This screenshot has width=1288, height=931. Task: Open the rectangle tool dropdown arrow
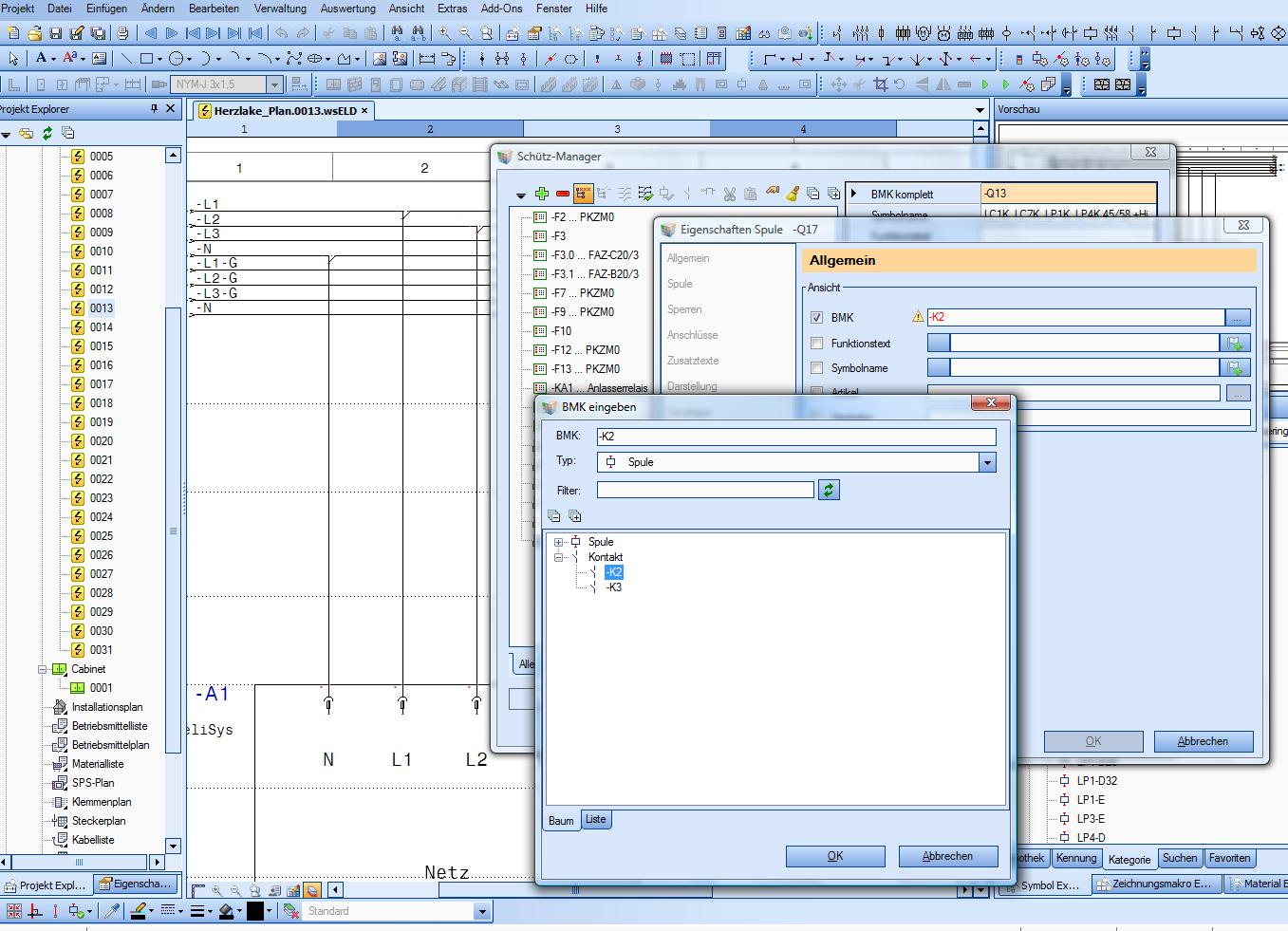159,59
